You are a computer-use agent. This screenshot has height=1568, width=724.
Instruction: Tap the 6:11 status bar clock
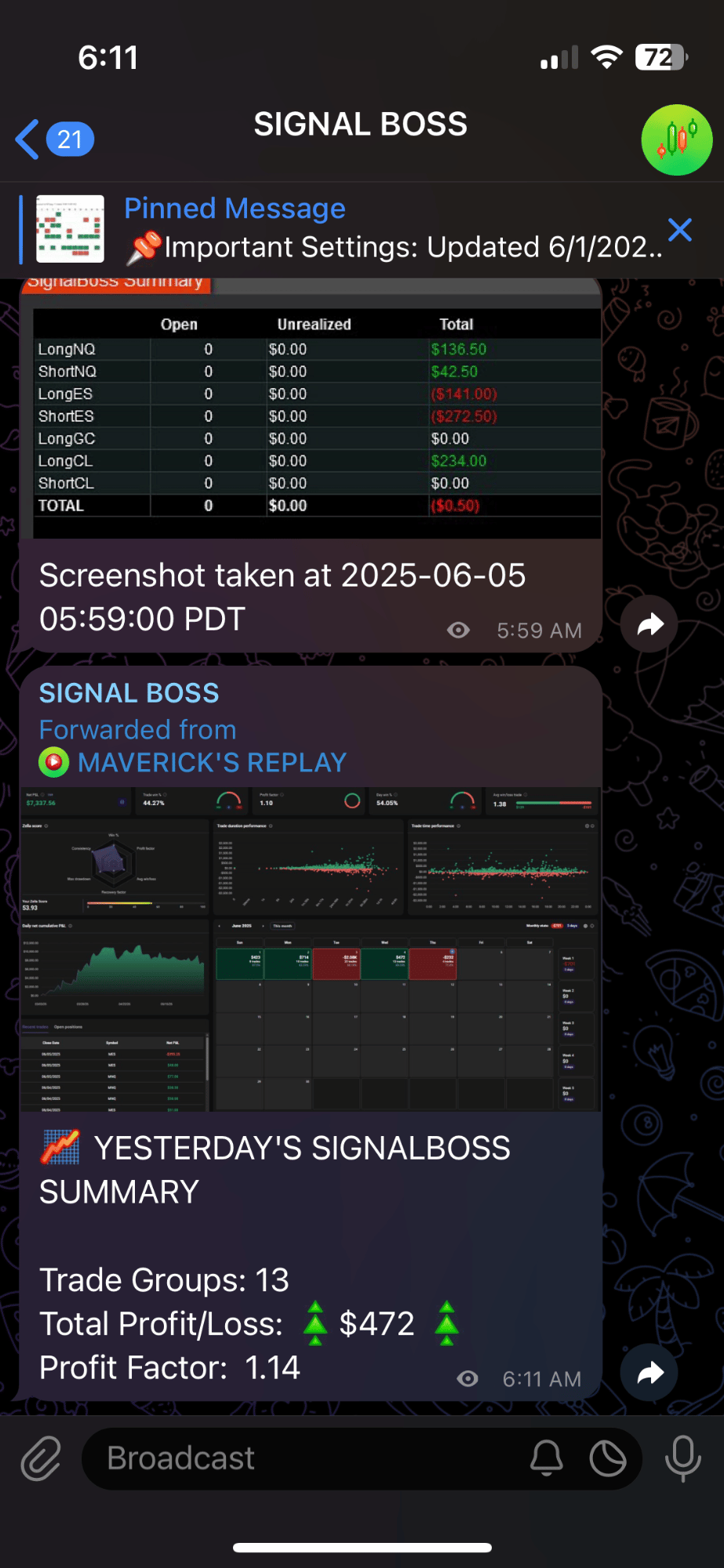[x=108, y=57]
